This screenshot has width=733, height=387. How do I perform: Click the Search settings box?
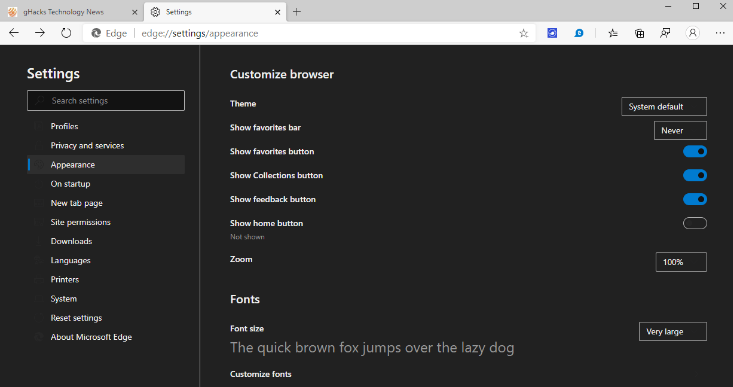click(x=106, y=100)
